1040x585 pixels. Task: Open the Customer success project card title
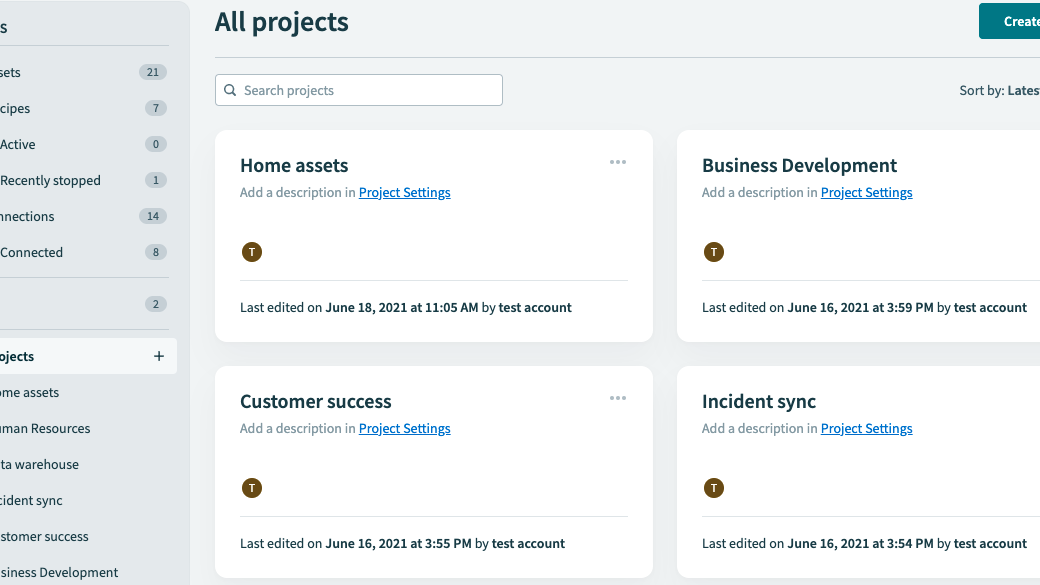tap(315, 402)
